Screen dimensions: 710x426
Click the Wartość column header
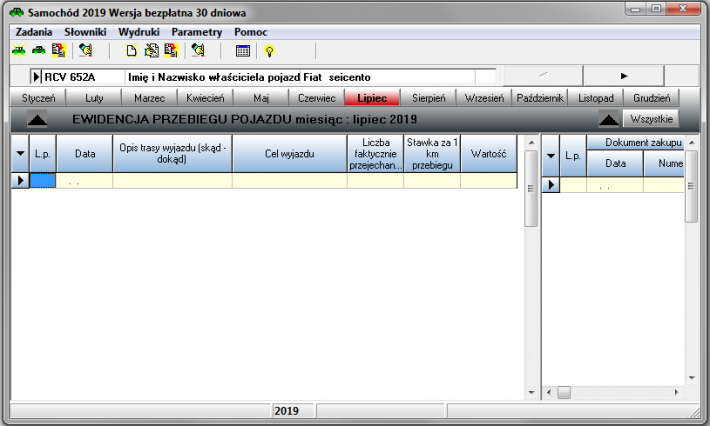click(488, 153)
